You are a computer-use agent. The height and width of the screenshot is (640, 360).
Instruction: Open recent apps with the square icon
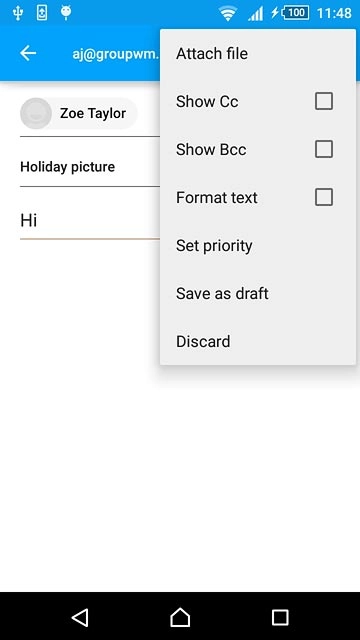pyautogui.click(x=280, y=617)
